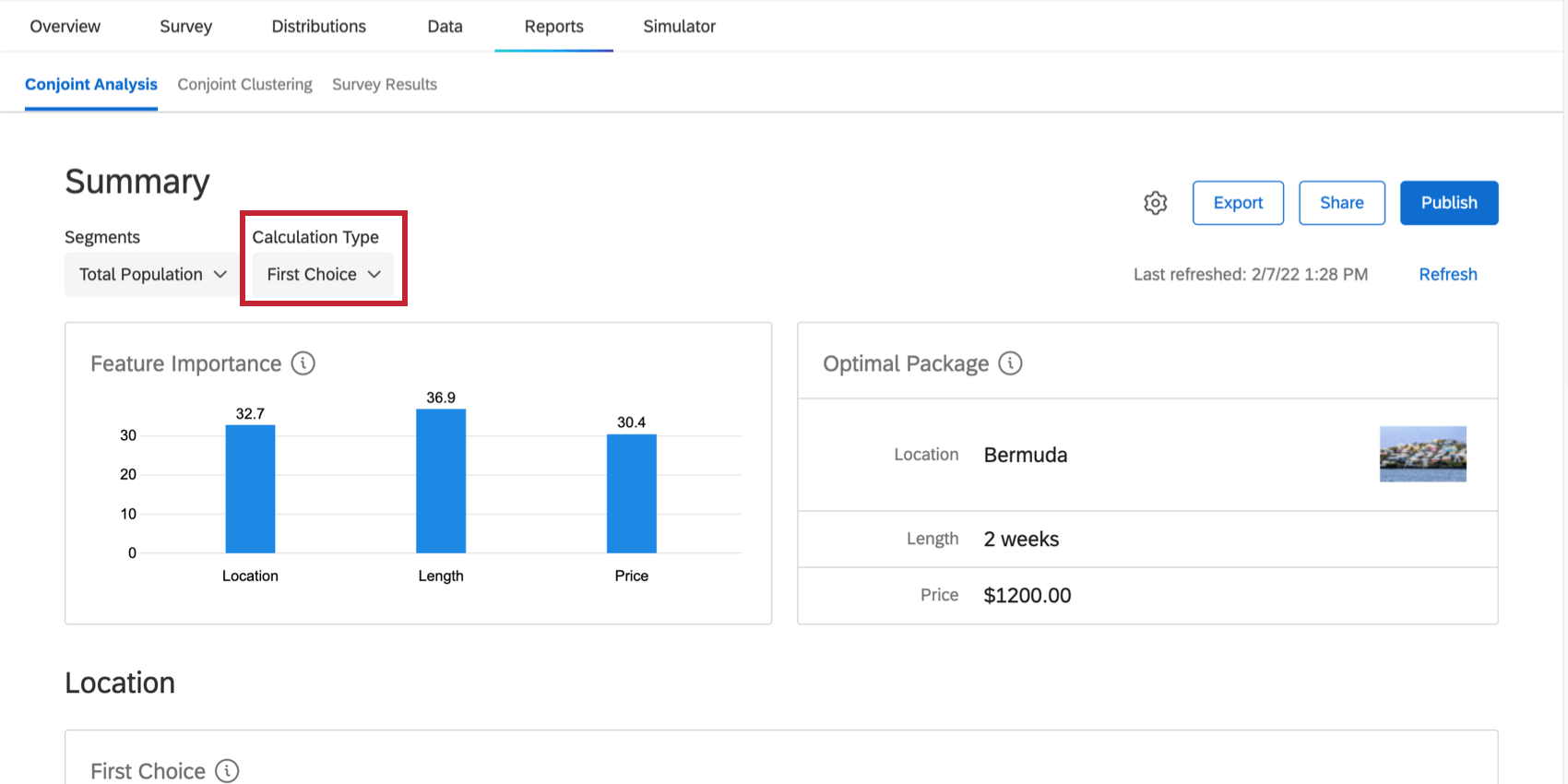Click Feature Importance info icon
1568x784 pixels.
click(x=303, y=363)
